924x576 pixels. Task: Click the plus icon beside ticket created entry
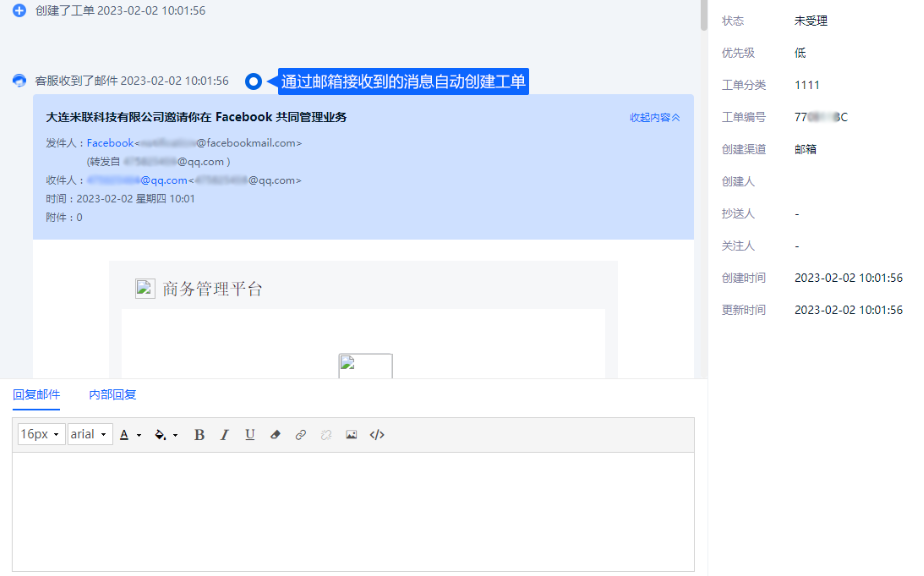[19, 10]
